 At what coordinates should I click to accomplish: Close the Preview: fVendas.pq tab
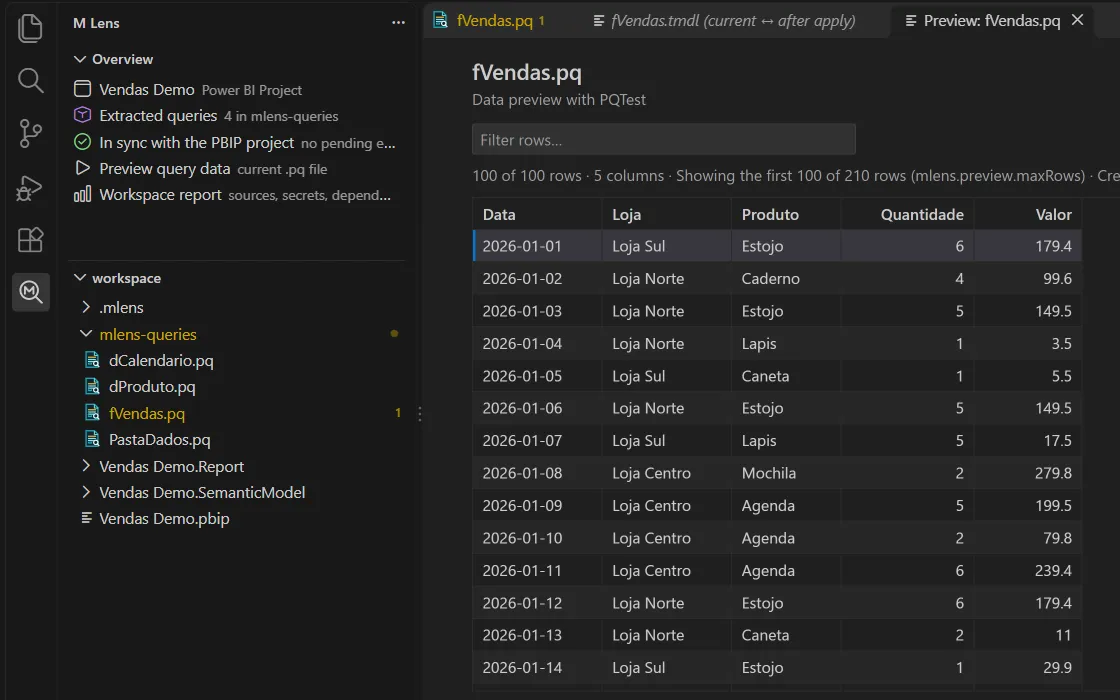(1077, 20)
